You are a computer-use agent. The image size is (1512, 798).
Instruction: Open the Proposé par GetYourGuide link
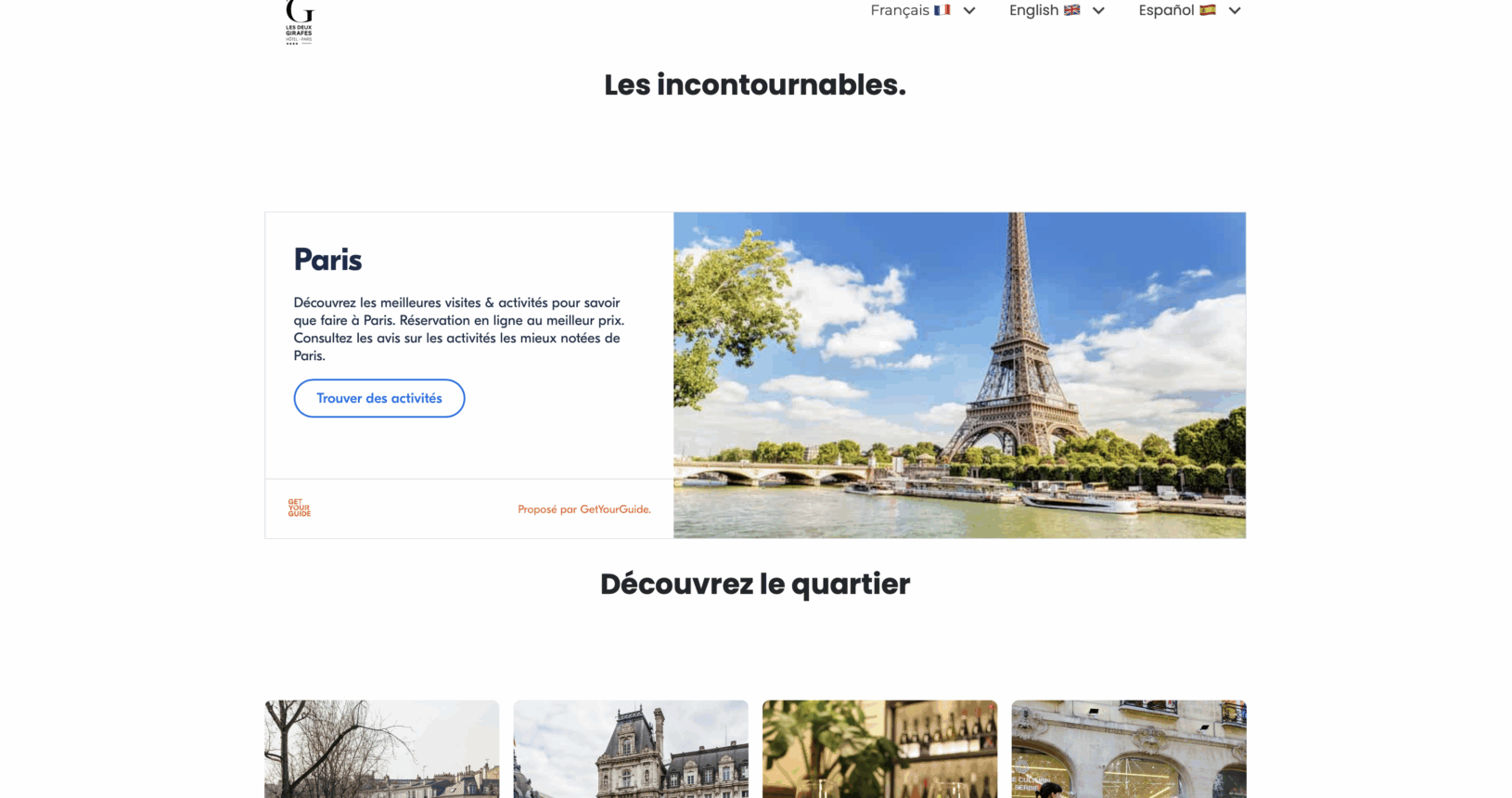point(584,509)
